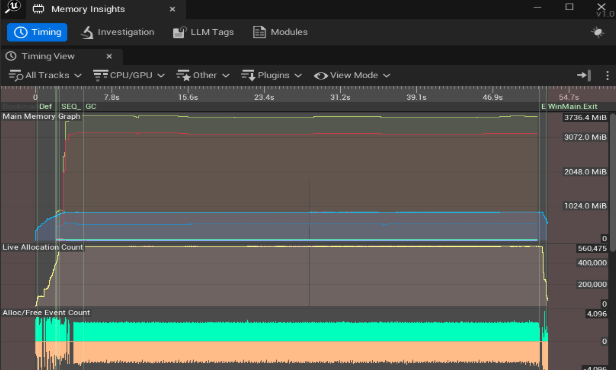Image resolution: width=616 pixels, height=370 pixels.
Task: Open the Modules tab
Action: [280, 32]
